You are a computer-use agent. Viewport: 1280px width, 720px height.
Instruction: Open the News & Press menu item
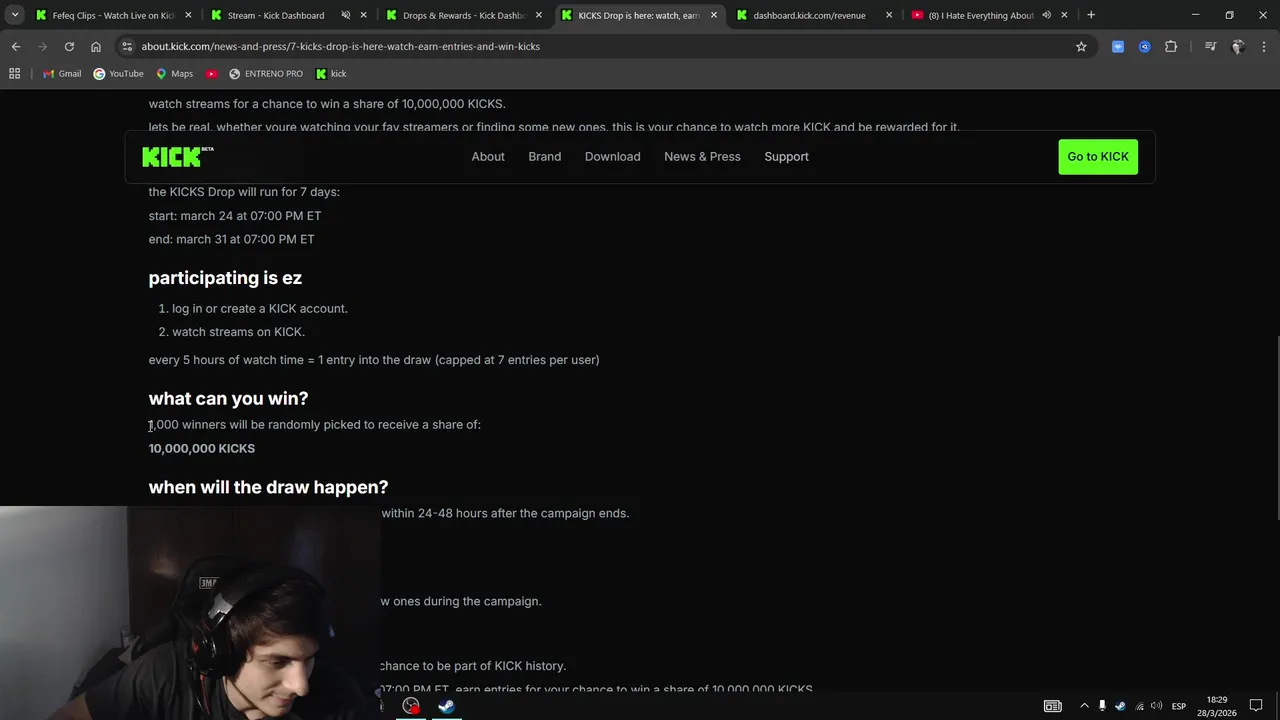tap(702, 156)
